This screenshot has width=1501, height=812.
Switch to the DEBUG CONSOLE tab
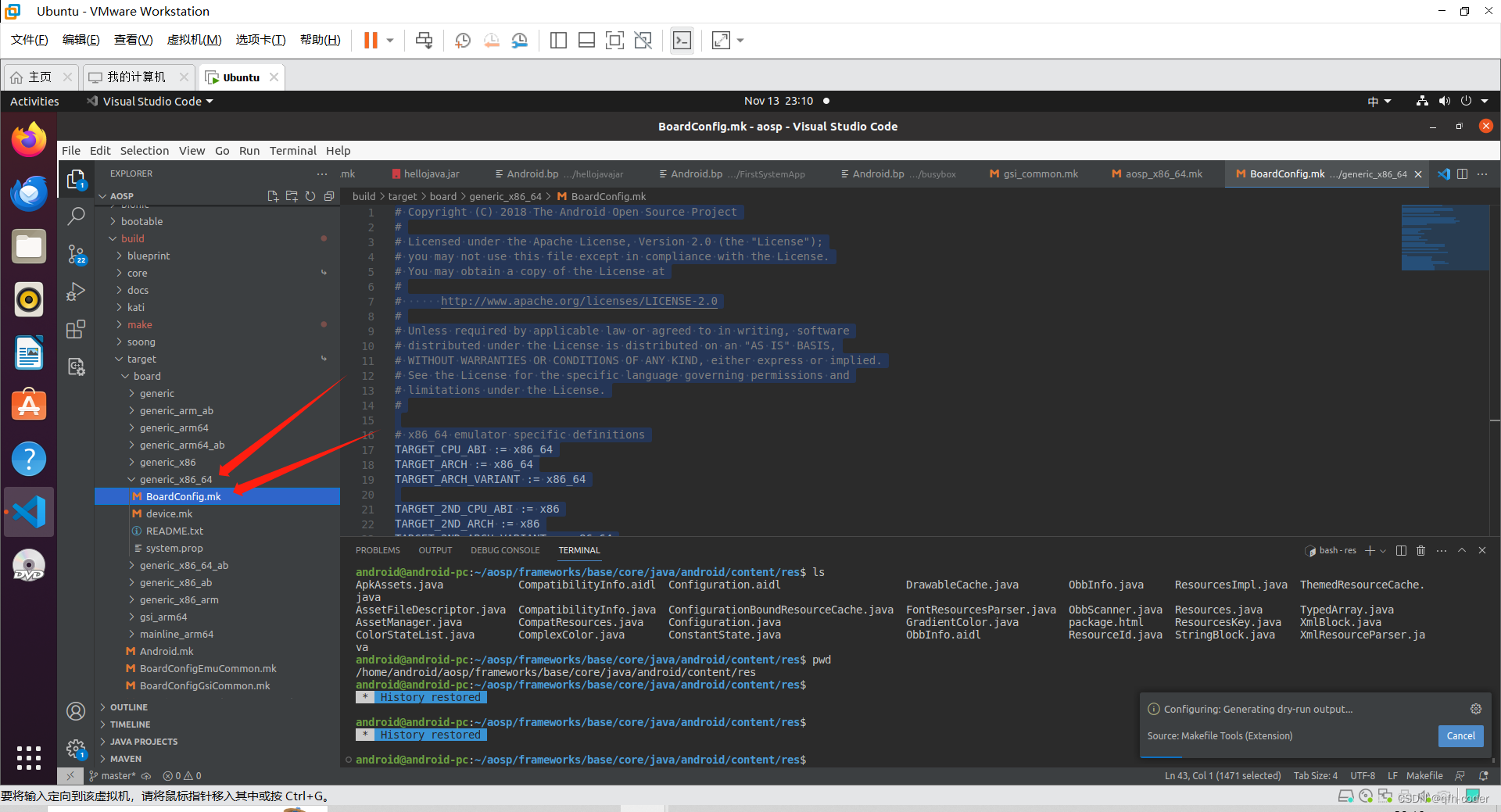pyautogui.click(x=505, y=550)
